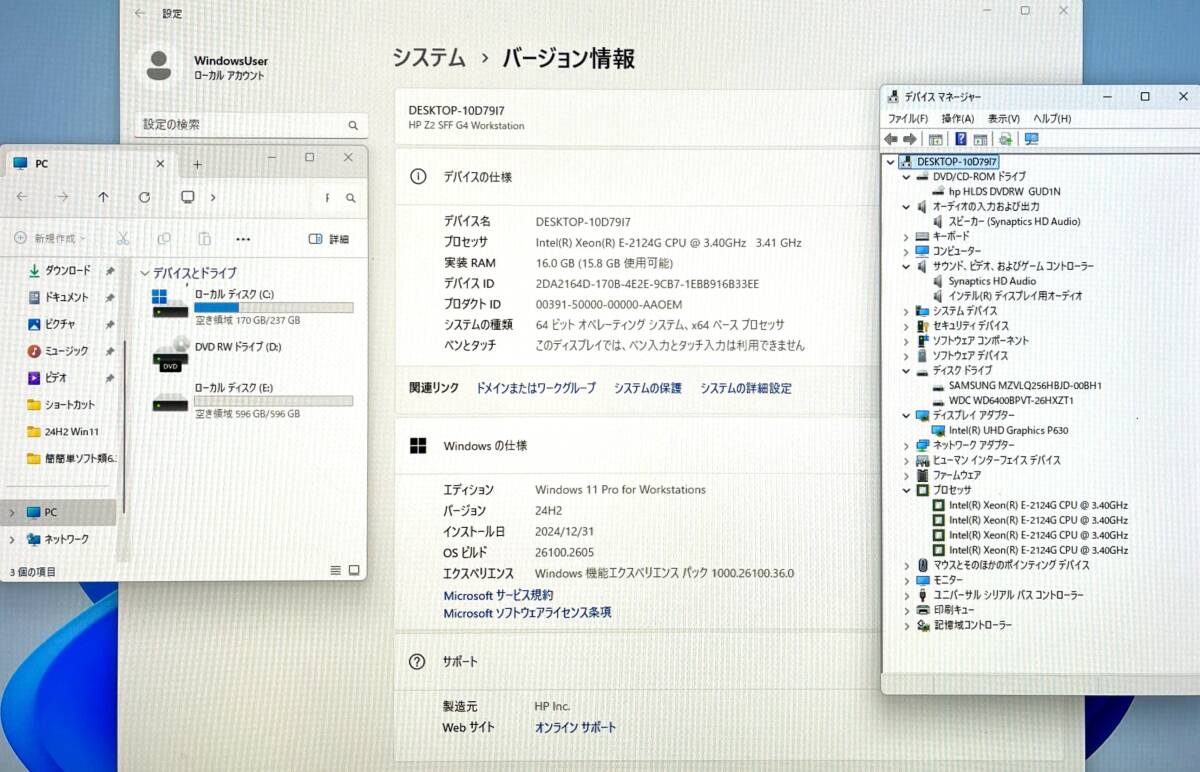Switch Explorer to large thumbnails view icon
The width and height of the screenshot is (1200, 772).
click(x=354, y=570)
